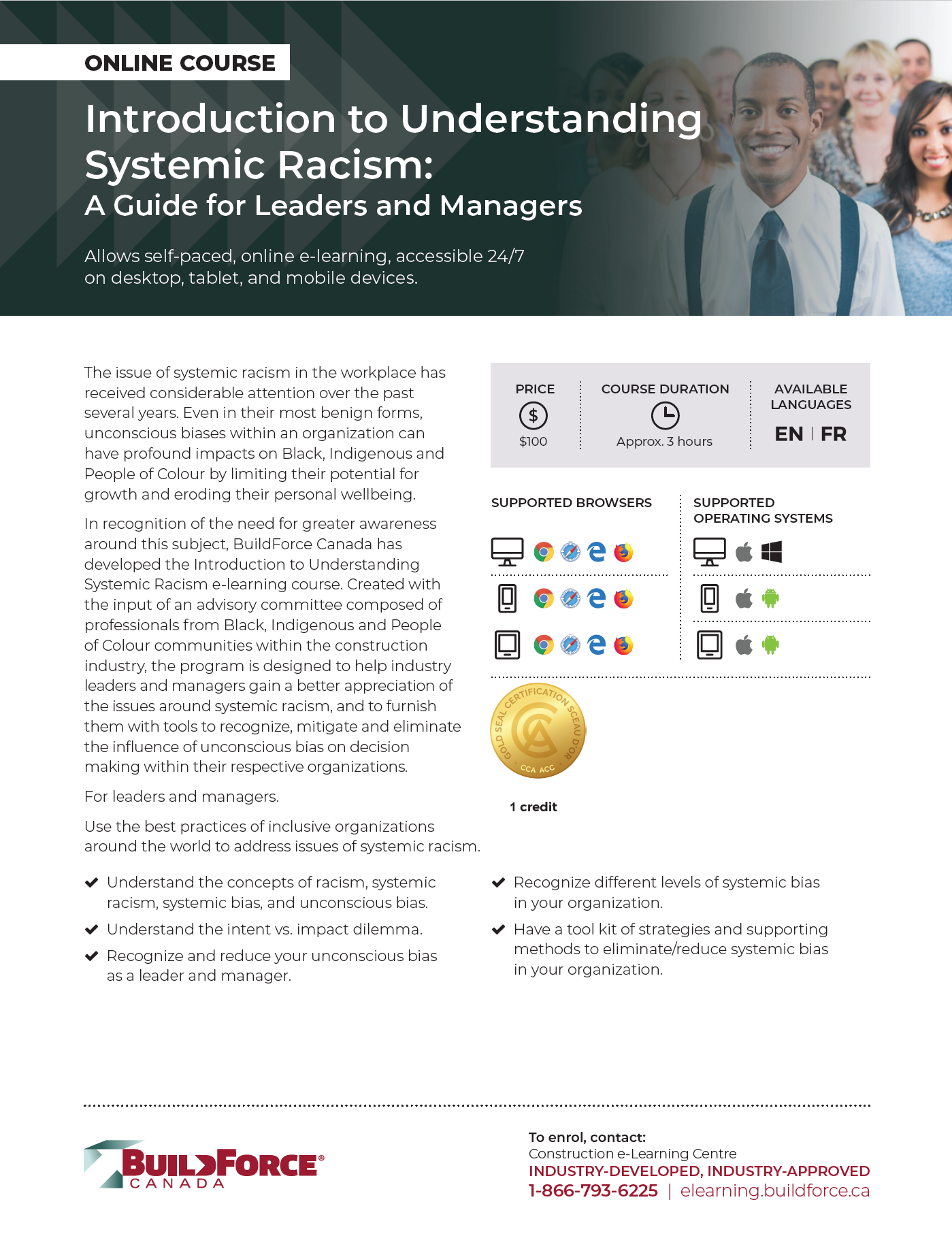
Task: Select the EN language option
Action: click(x=789, y=434)
